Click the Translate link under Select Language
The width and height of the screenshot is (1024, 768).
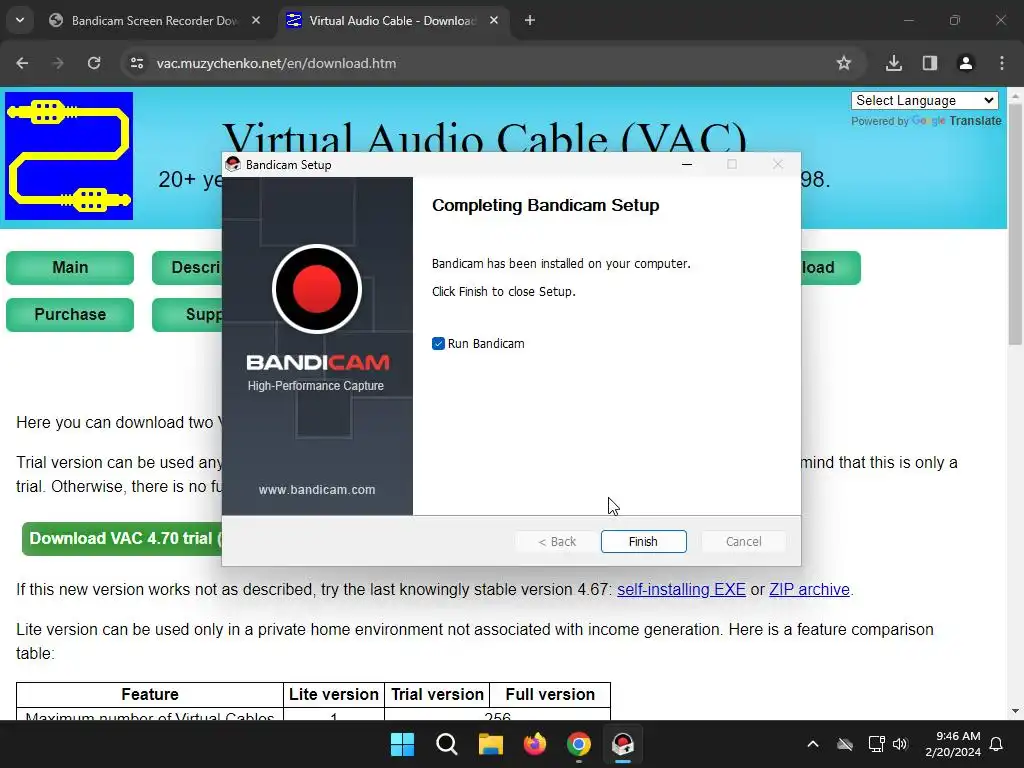click(975, 121)
